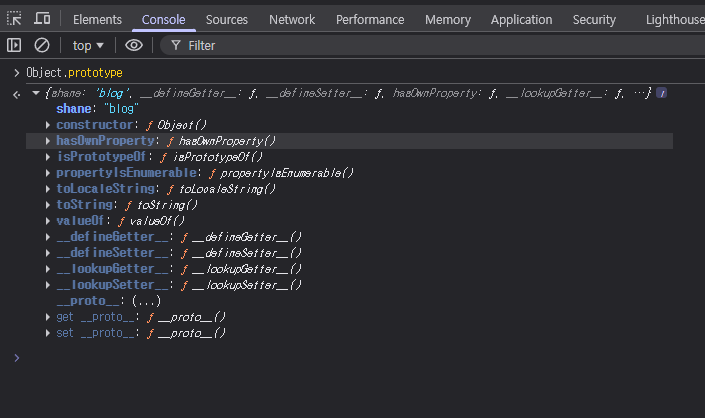This screenshot has width=705, height=418.
Task: Expand the hasOwnProperty function entry
Action: pos(49,141)
